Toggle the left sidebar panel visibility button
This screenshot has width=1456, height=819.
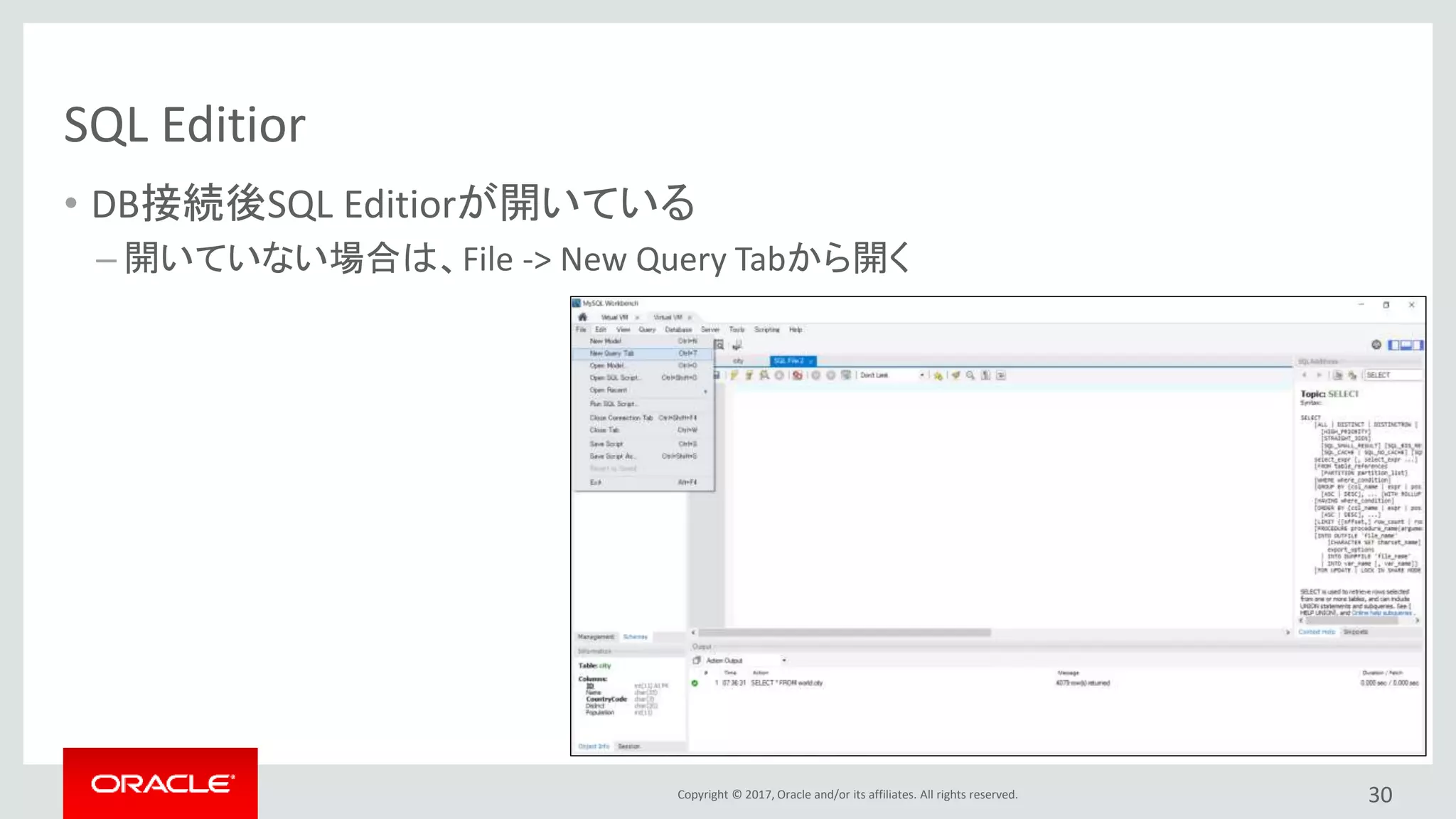click(1394, 345)
